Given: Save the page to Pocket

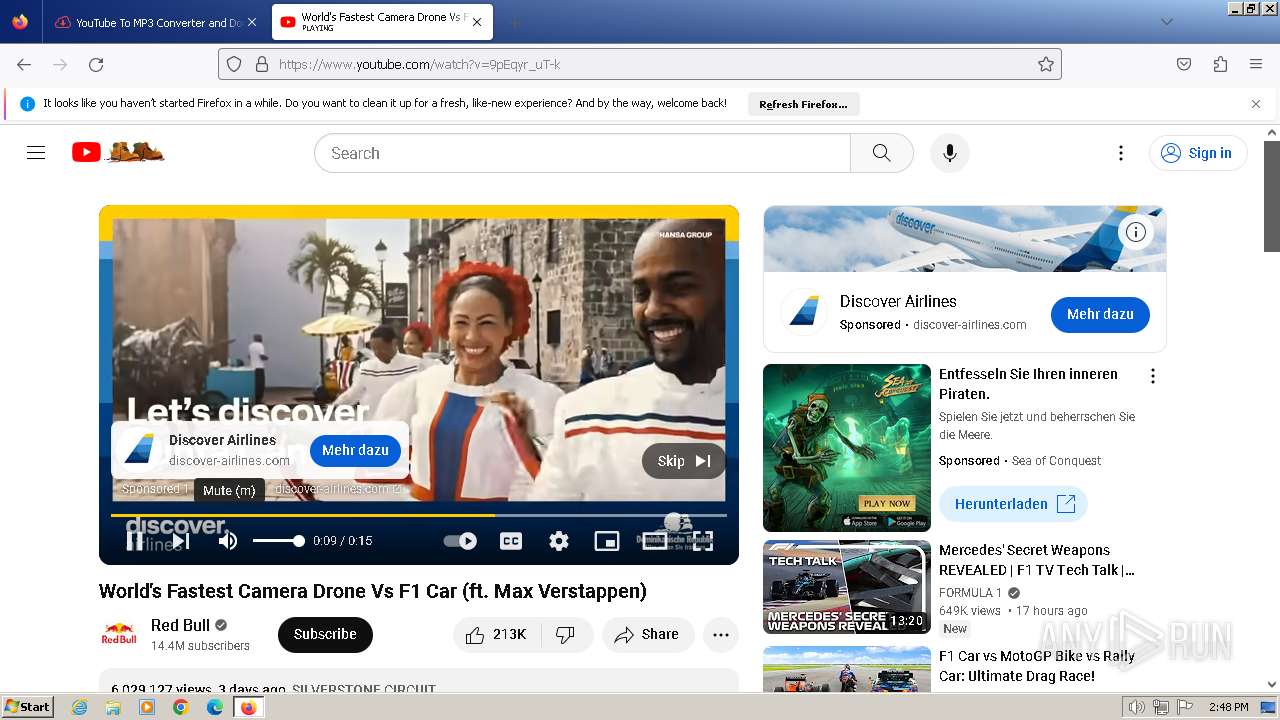Looking at the screenshot, I should click(x=1184, y=64).
